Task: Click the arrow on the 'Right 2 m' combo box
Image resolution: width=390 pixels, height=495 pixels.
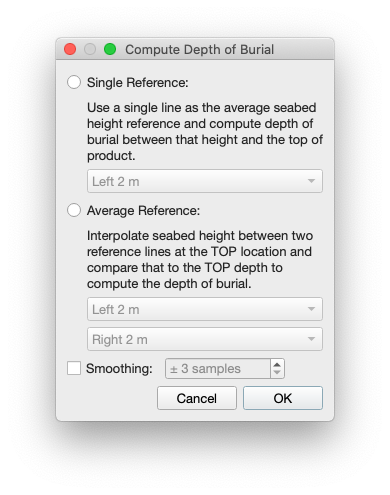Action: (311, 339)
